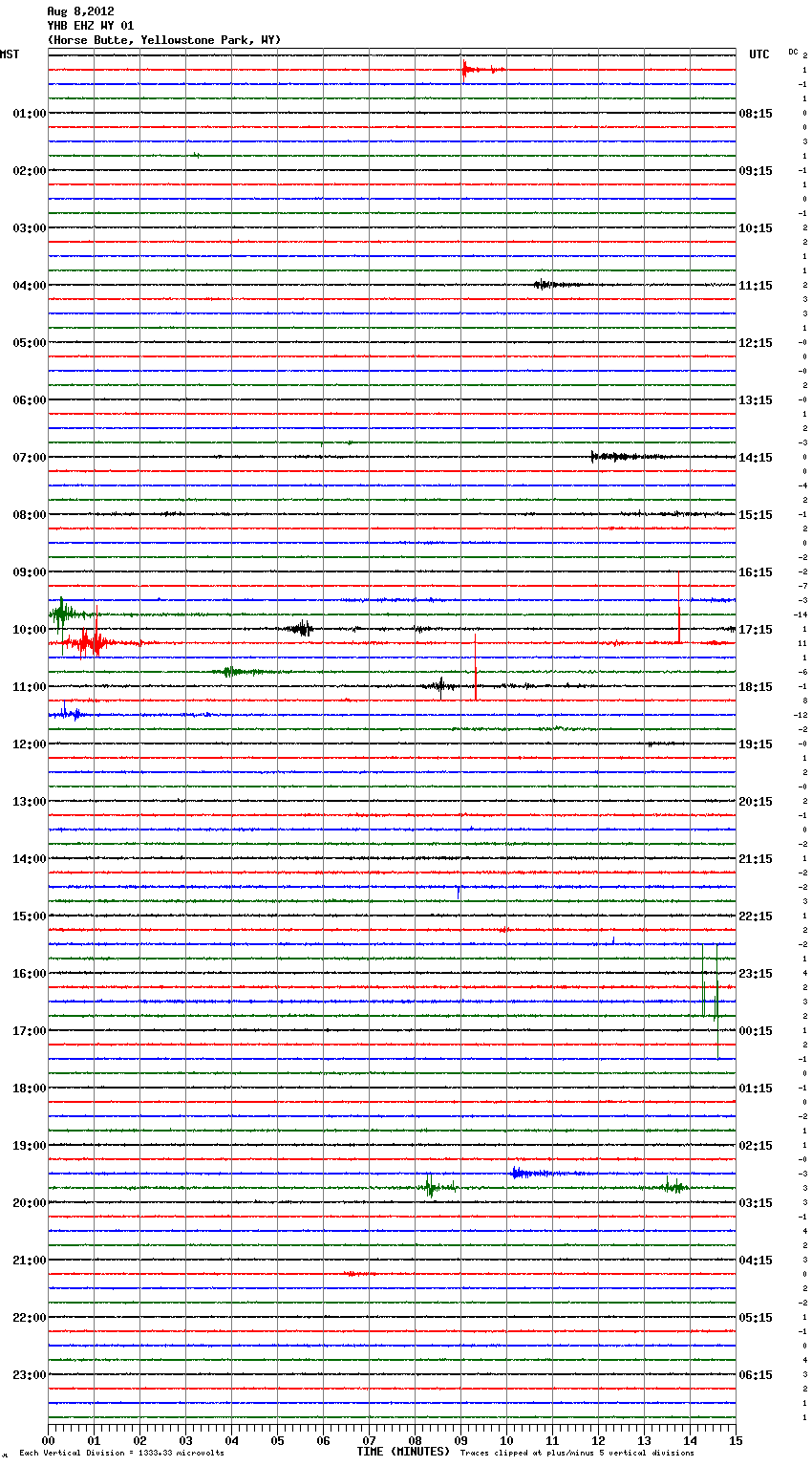Click the black seismic event on 07:00 trace

point(611,457)
